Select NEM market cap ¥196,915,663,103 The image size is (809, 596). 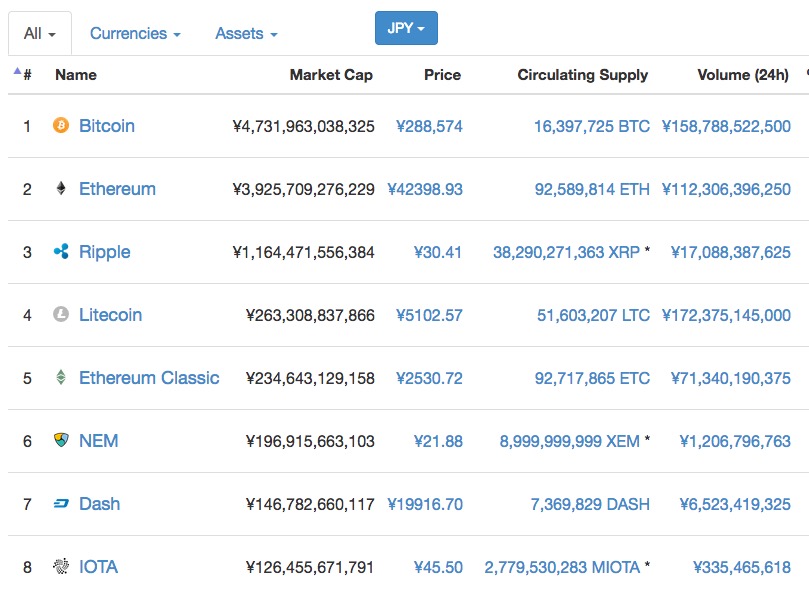[x=310, y=441]
